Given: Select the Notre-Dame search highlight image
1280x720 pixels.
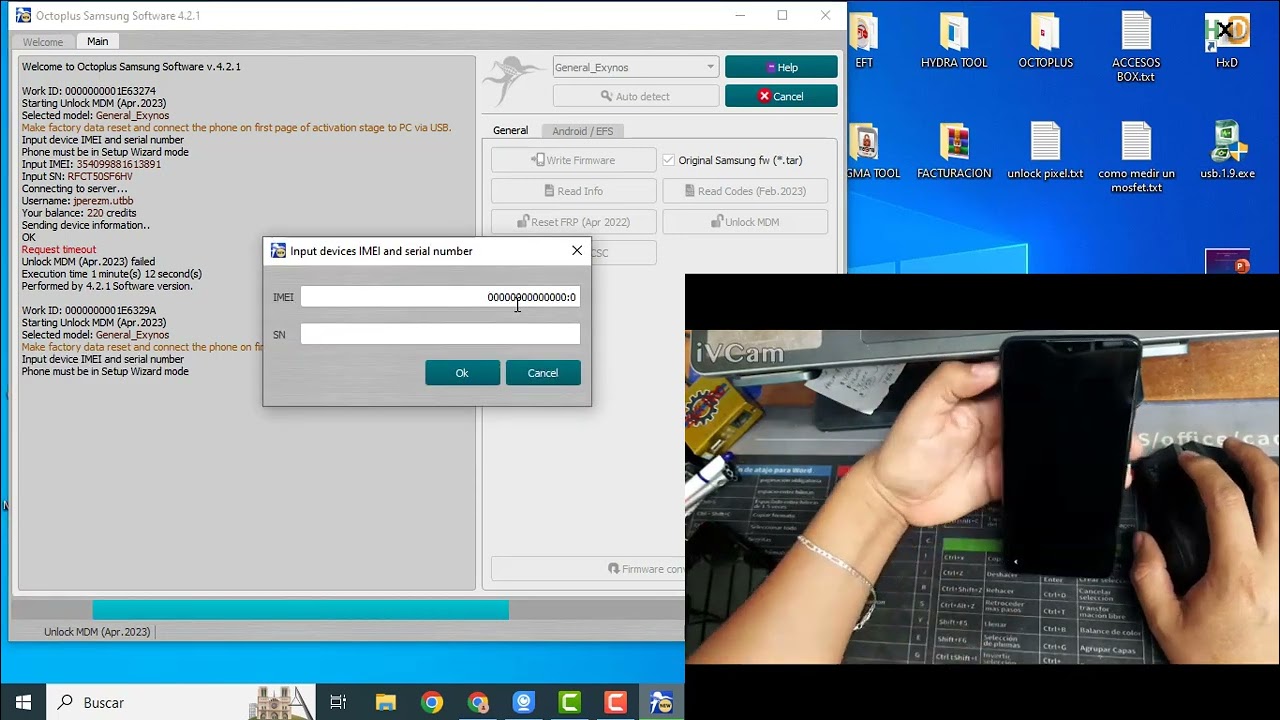Looking at the screenshot, I should [x=282, y=702].
